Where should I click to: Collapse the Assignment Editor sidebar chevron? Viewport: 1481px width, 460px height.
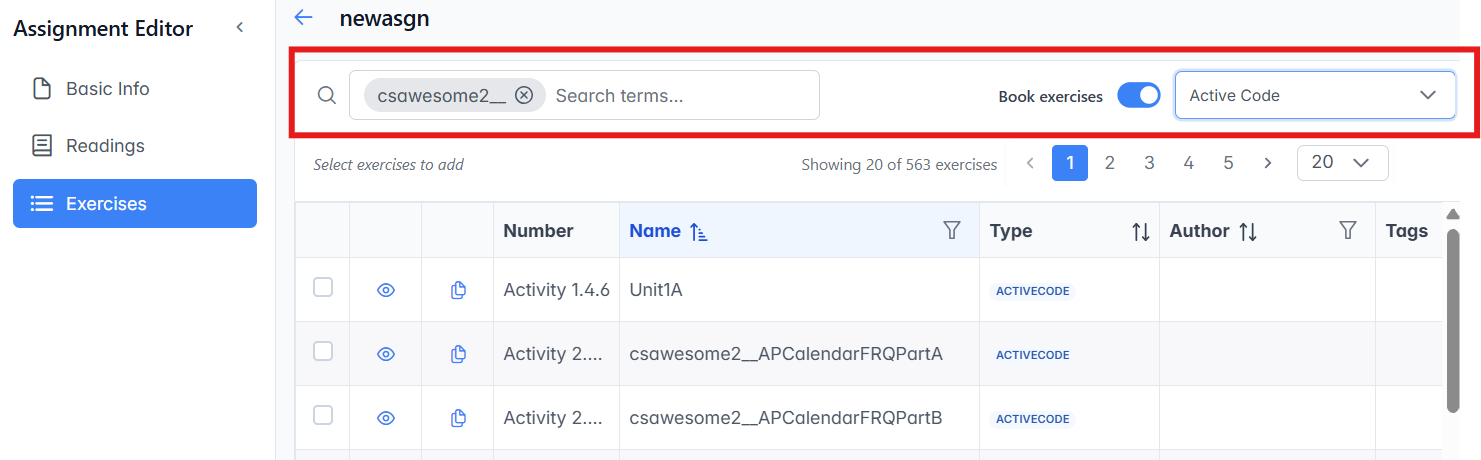[x=240, y=28]
